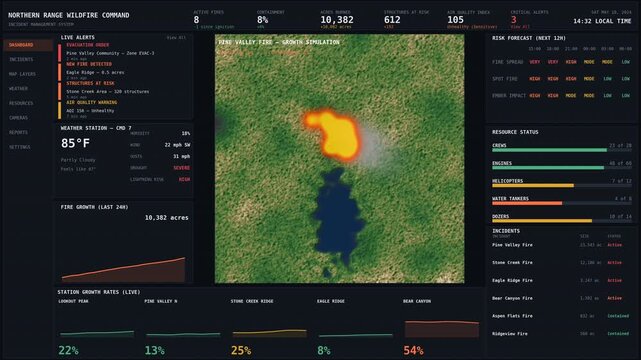Select the Stone Creek Area structures line
641x360 pixels.
pyautogui.click(x=108, y=92)
